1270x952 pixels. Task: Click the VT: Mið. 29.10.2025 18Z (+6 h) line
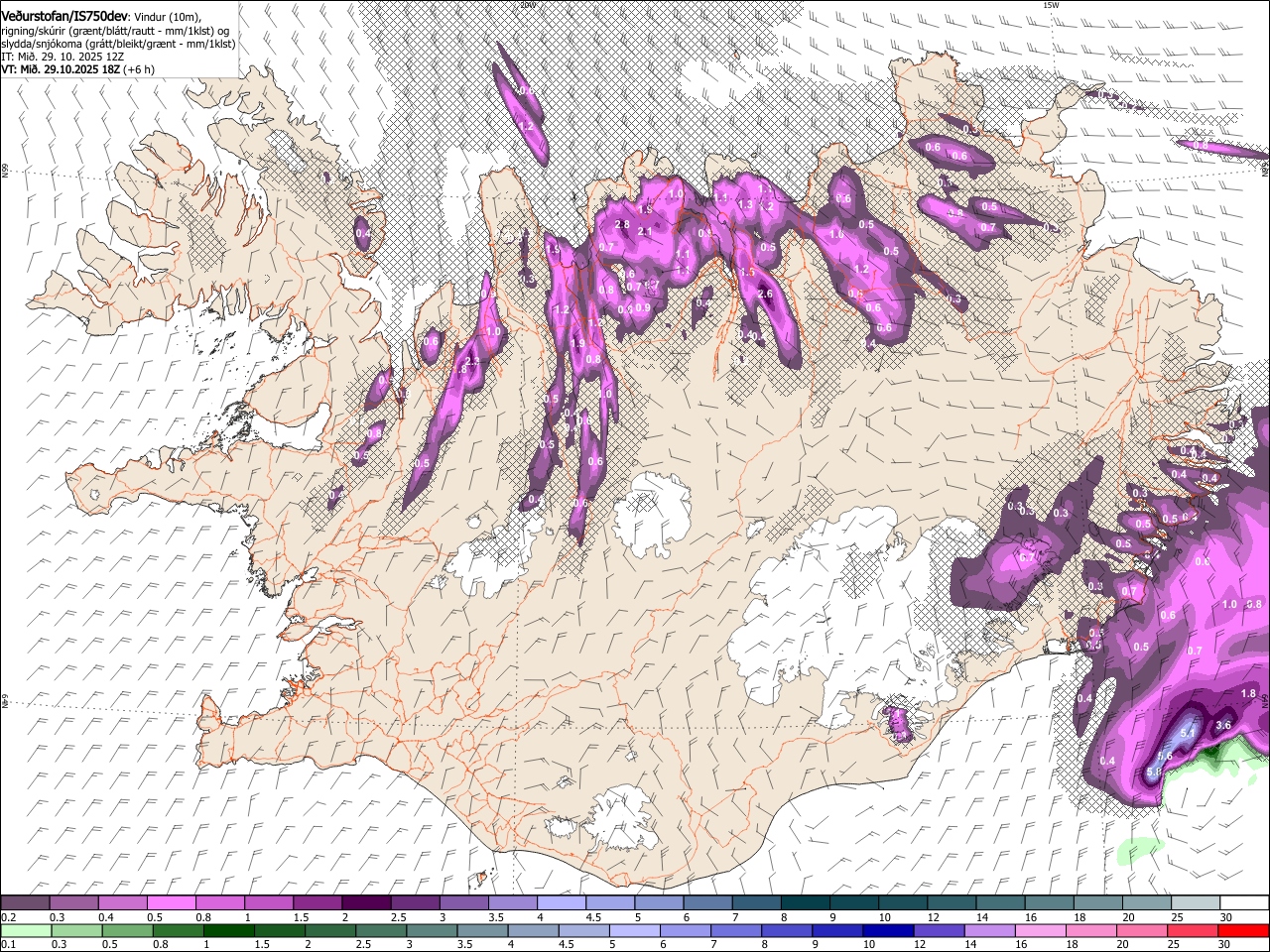pos(78,69)
